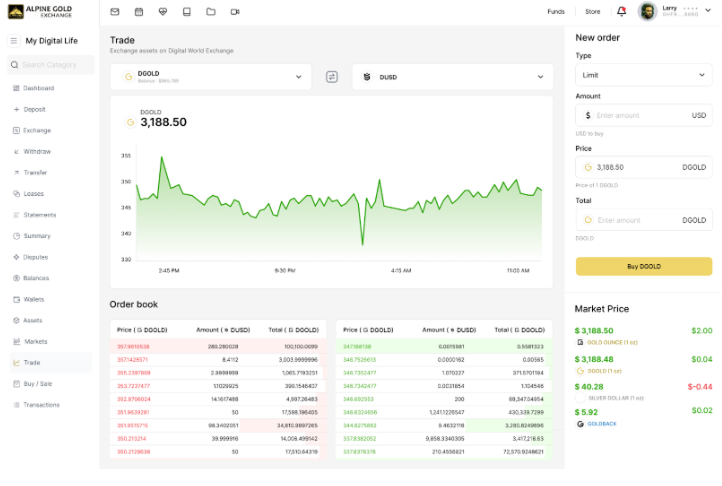Click the 2:45 PM label on chart axis
The width and height of the screenshot is (722, 486).
[169, 270]
